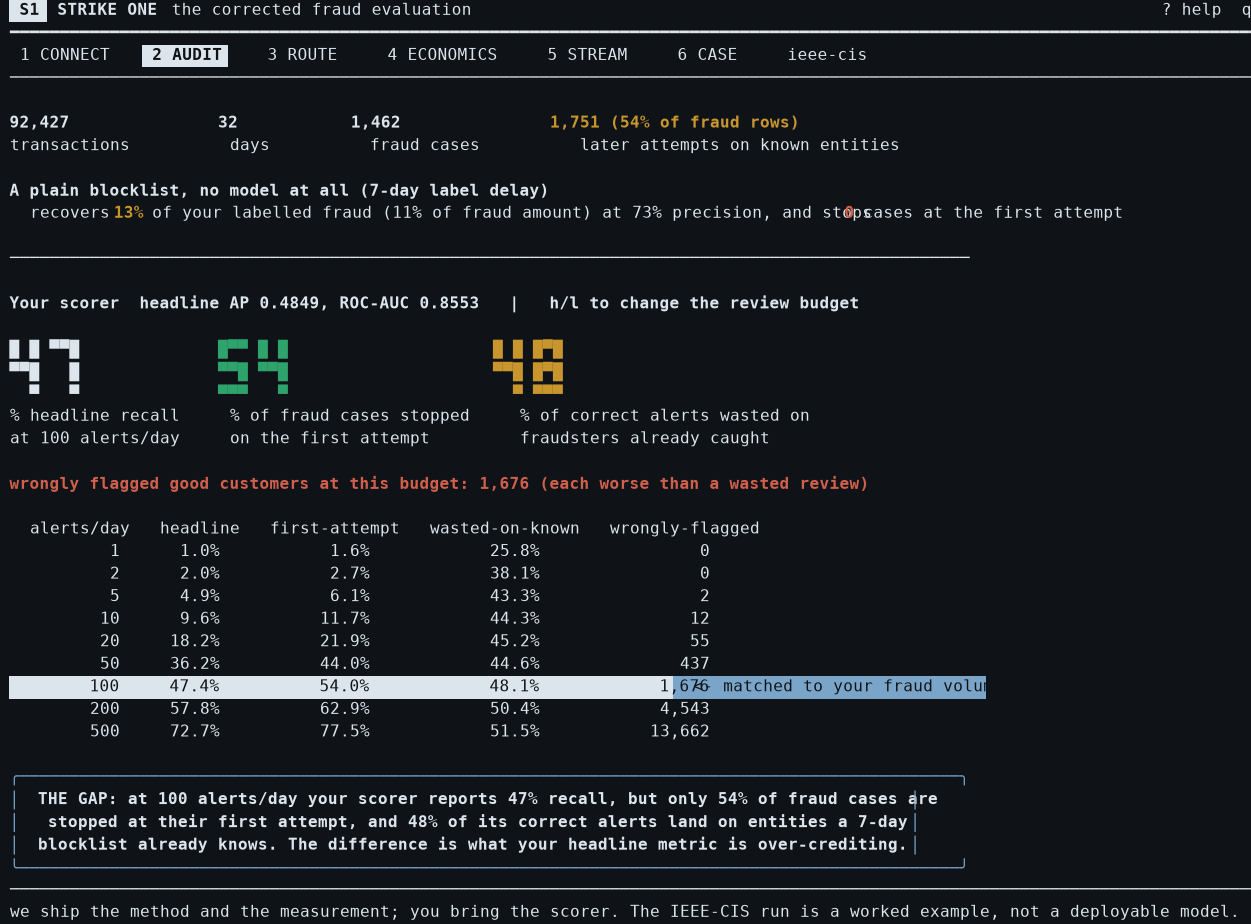Screen dimensions: 1251x924
Task: Click the matched to your fraud volume note
Action: [840, 687]
